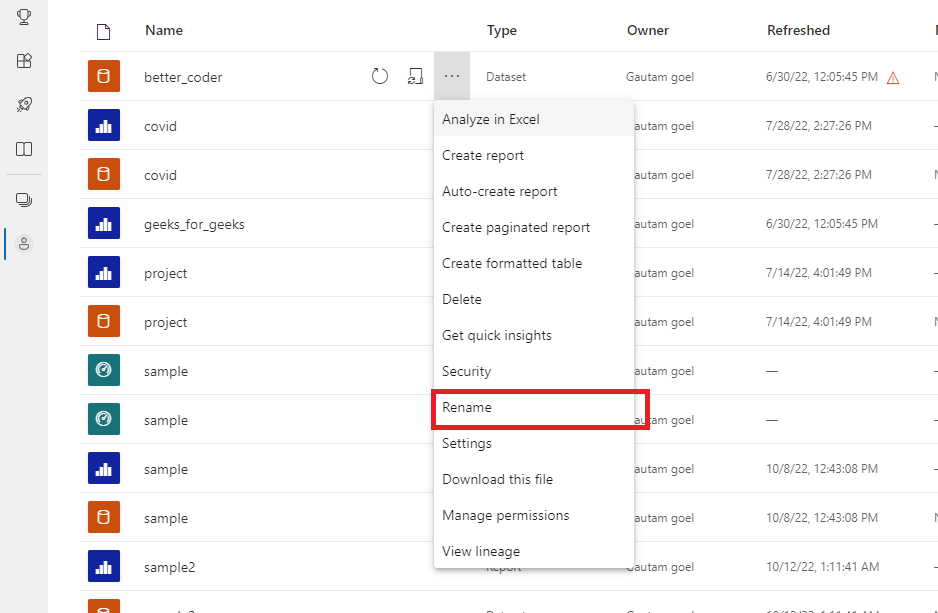Open Deployment pipelines rocket icon
938x613 pixels.
tap(24, 105)
